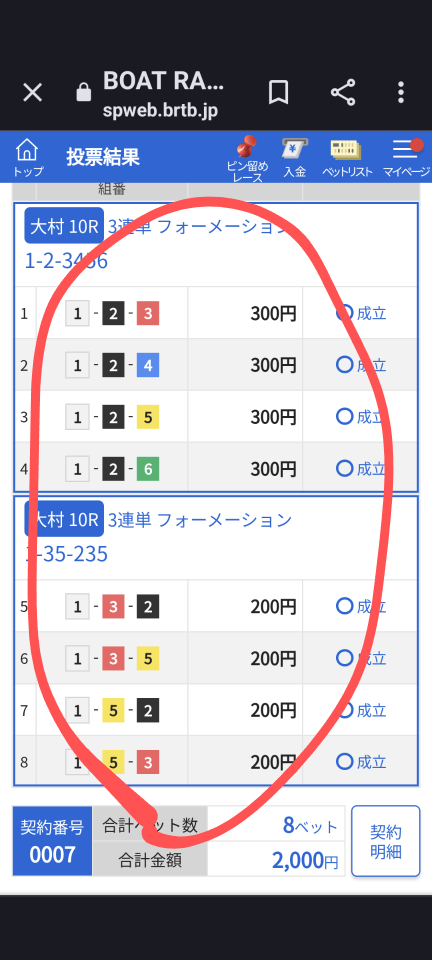
Task: Open the three-dot browser overflow menu
Action: click(x=401, y=92)
